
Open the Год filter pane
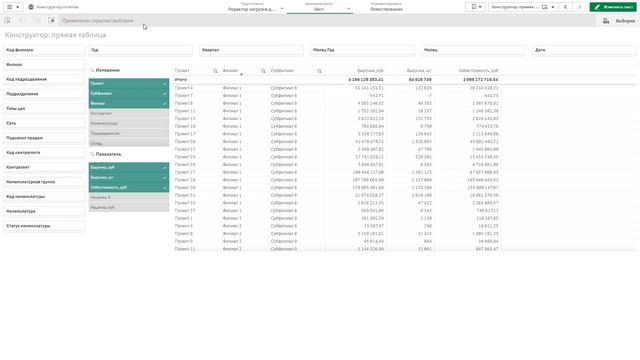click(140, 50)
